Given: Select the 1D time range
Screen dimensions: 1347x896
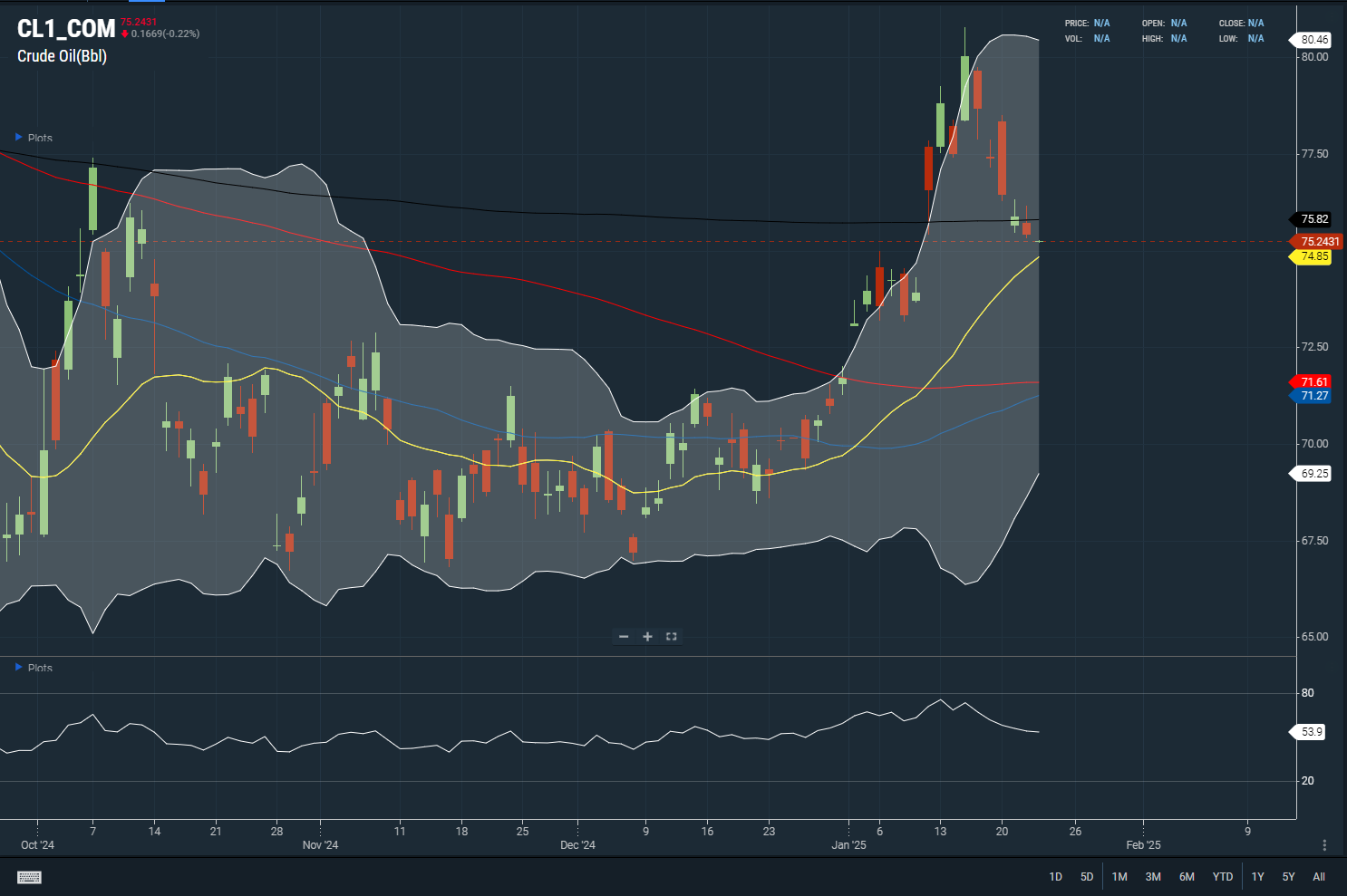Looking at the screenshot, I should pyautogui.click(x=1055, y=877).
